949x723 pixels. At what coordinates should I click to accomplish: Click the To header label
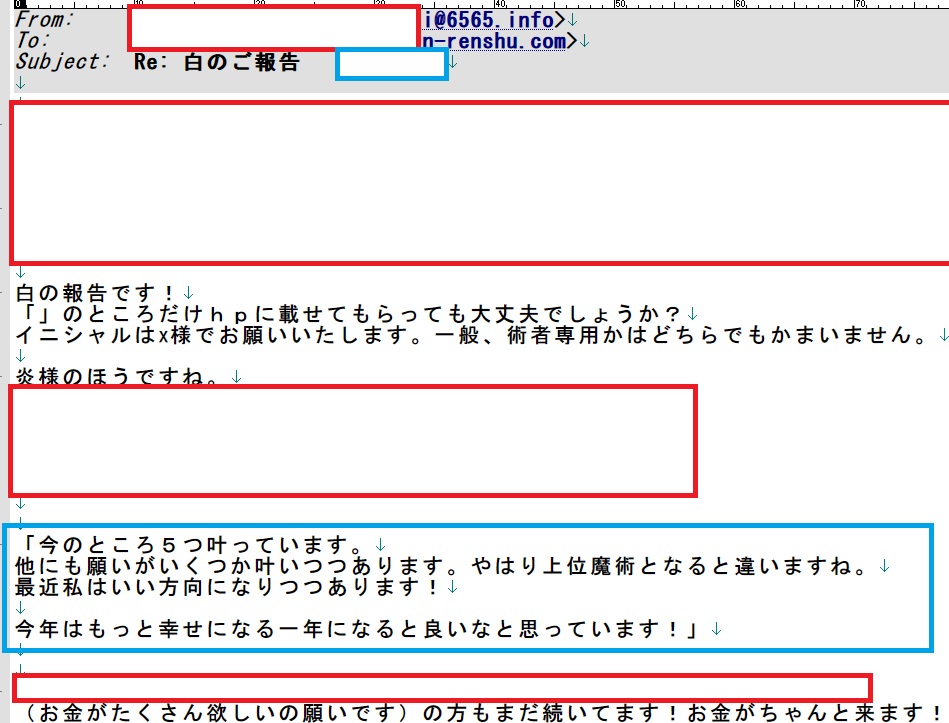(x=33, y=41)
